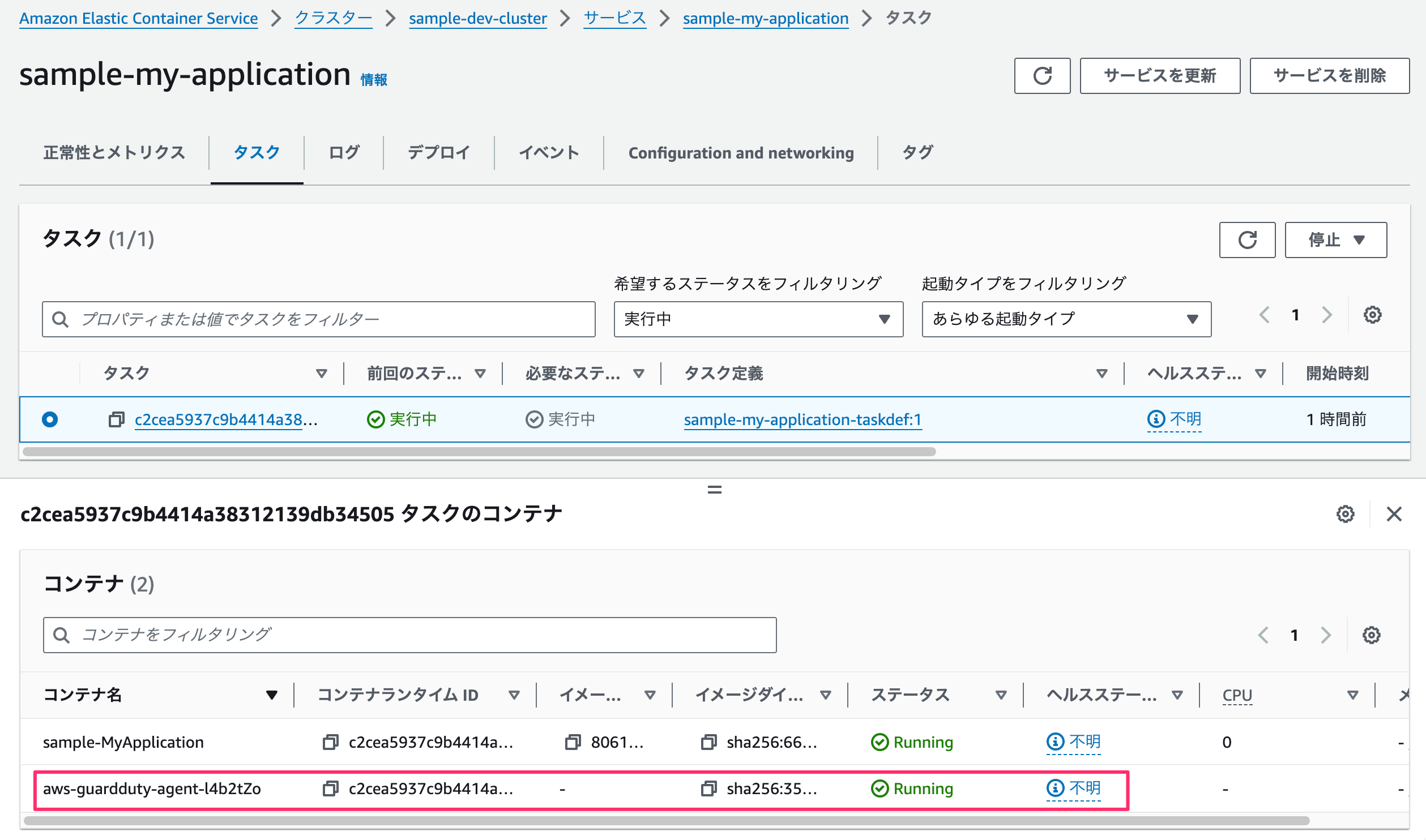Go to the previous page of the tasks table
1426x840 pixels.
[1264, 315]
